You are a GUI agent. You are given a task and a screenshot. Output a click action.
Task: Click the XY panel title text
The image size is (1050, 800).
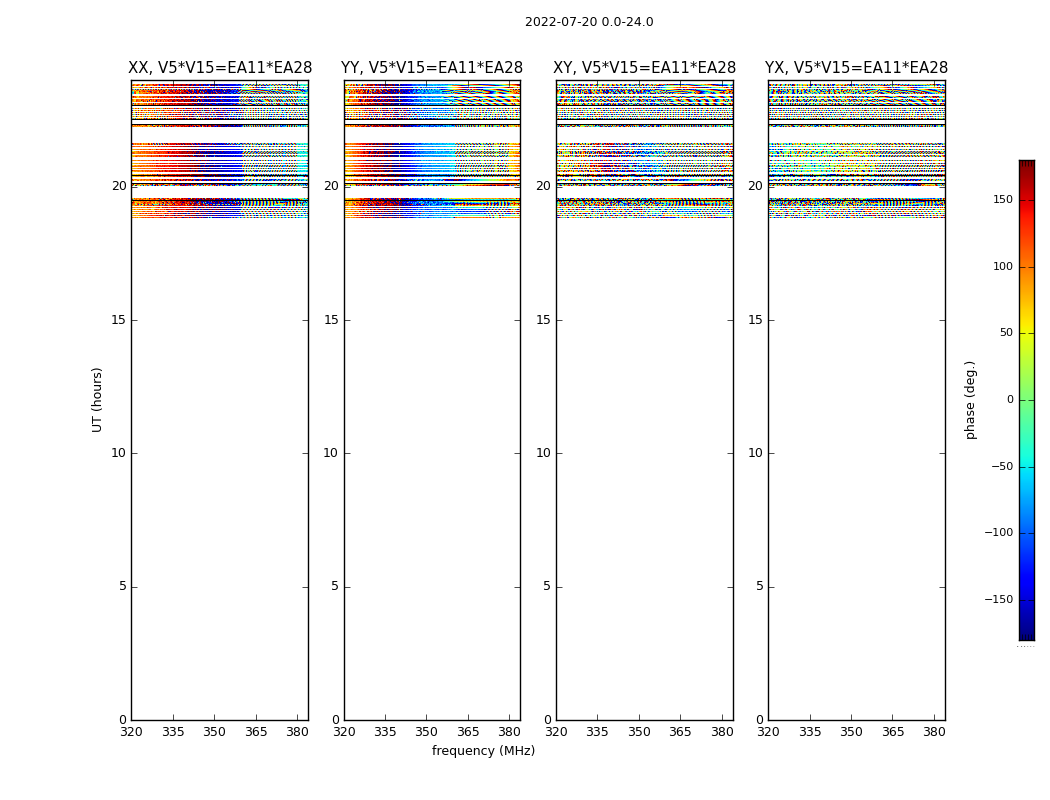pyautogui.click(x=645, y=68)
